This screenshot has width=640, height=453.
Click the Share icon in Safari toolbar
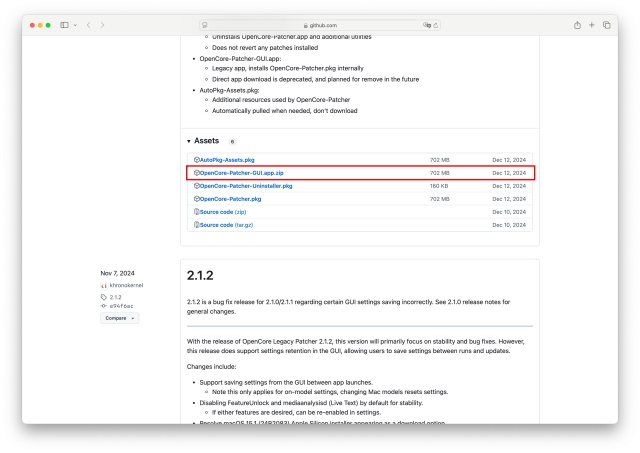click(577, 24)
